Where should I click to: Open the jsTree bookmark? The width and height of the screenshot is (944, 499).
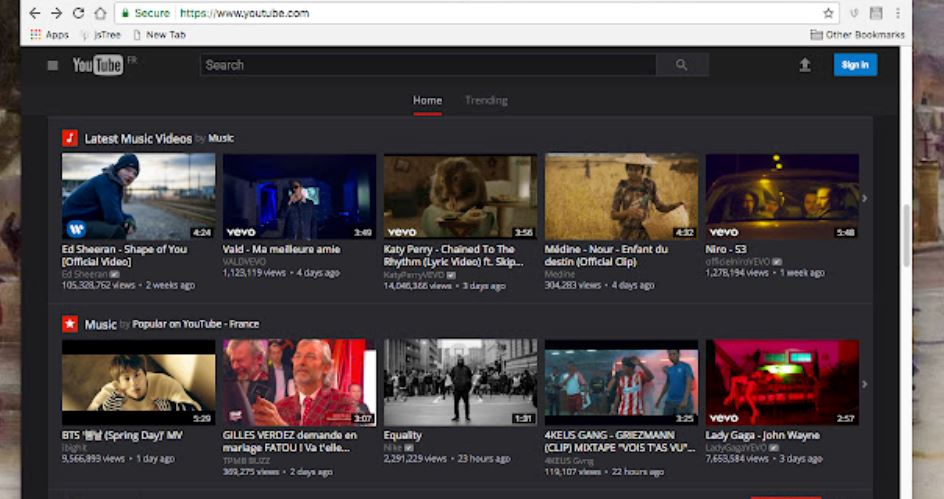coord(101,35)
